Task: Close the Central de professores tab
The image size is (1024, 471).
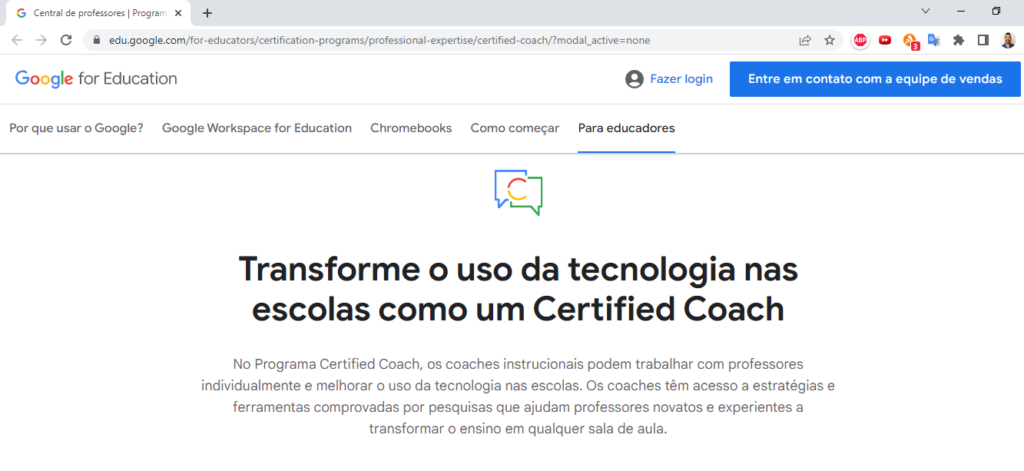Action: pos(180,13)
